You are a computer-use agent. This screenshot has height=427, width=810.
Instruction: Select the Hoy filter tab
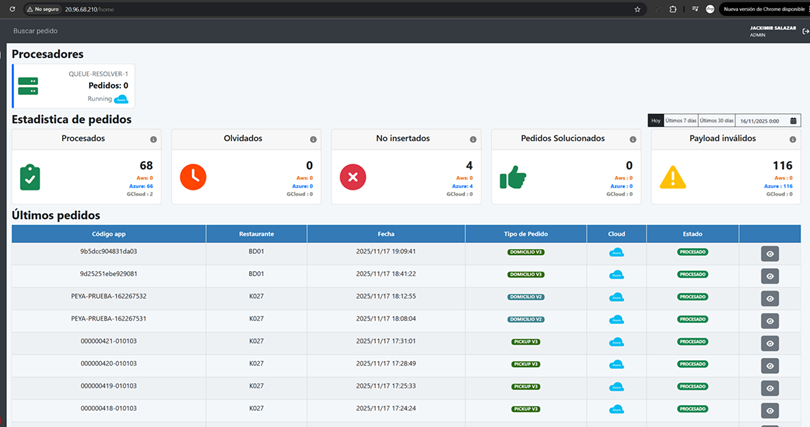click(656, 120)
